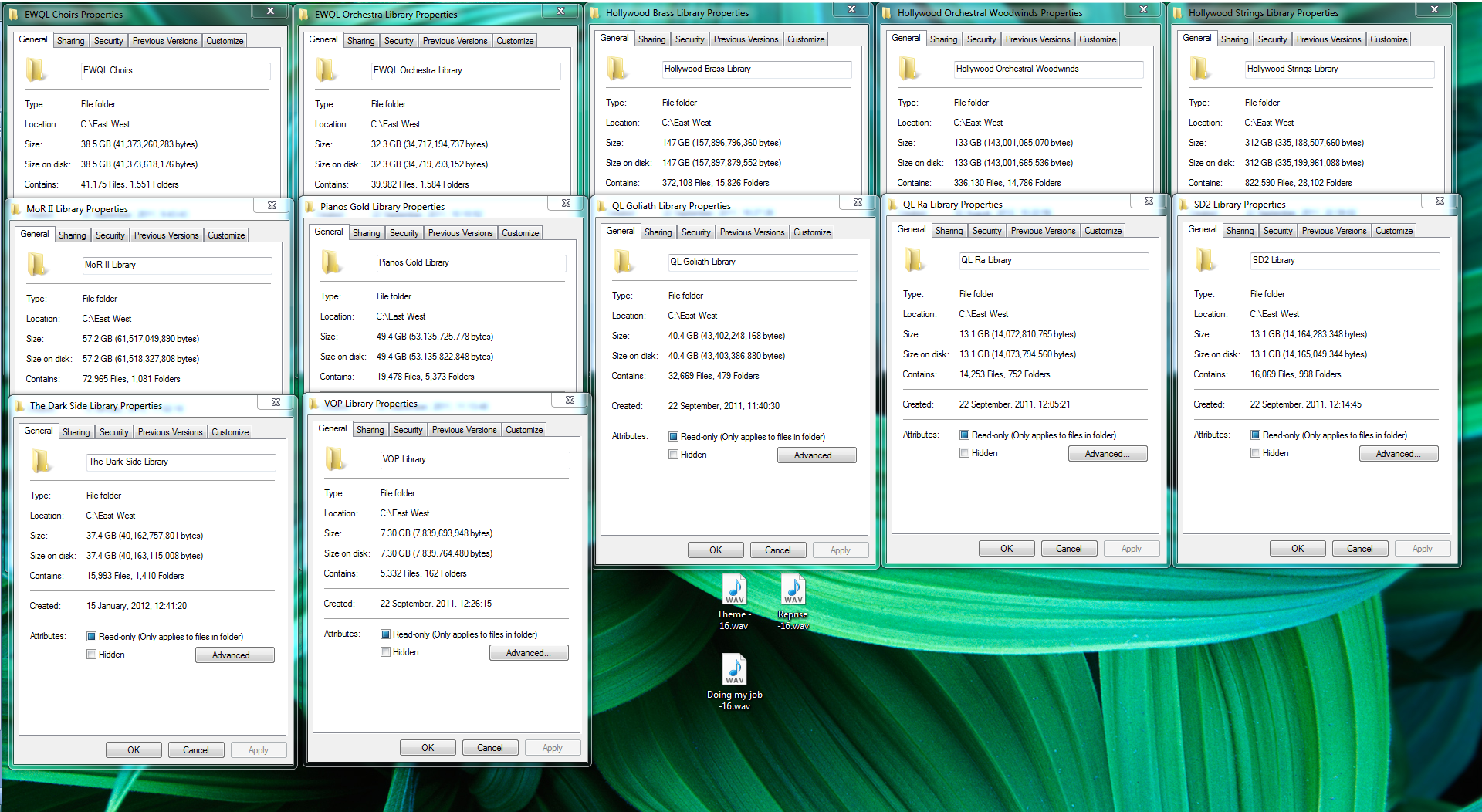
Task: Toggle Read-only checkbox in QL Ra Library Properties
Action: [964, 435]
